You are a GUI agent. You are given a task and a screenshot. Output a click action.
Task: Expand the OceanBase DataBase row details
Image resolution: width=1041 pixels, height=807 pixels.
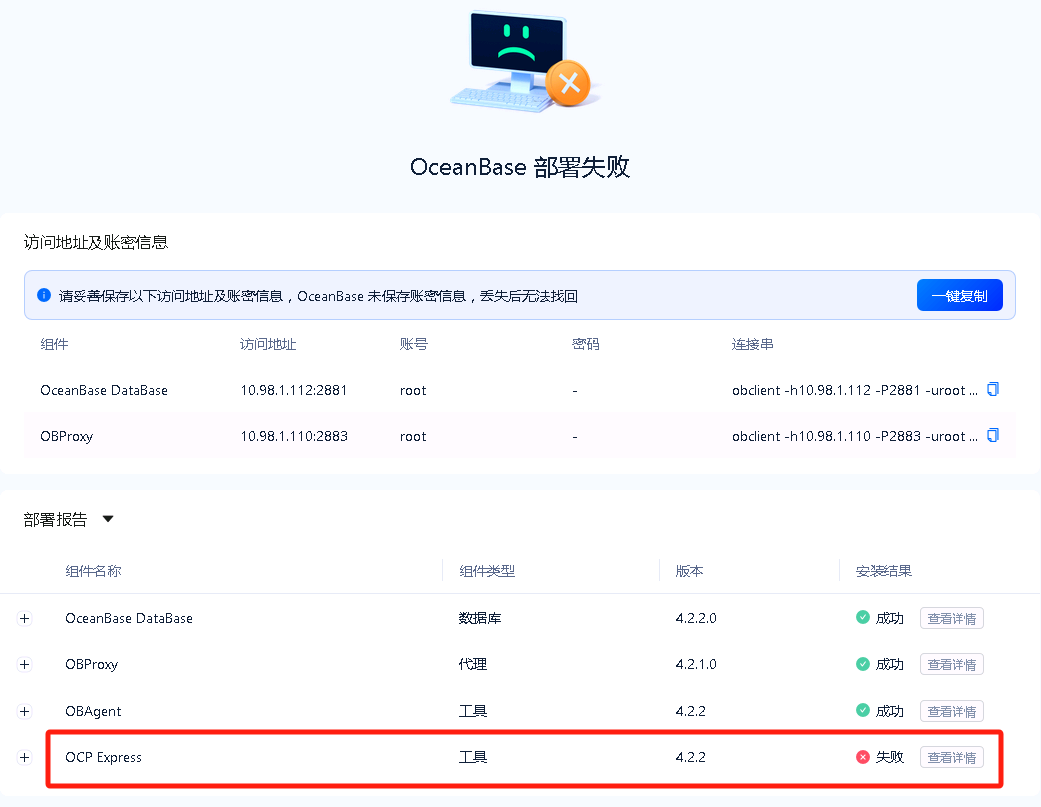pyautogui.click(x=24, y=617)
